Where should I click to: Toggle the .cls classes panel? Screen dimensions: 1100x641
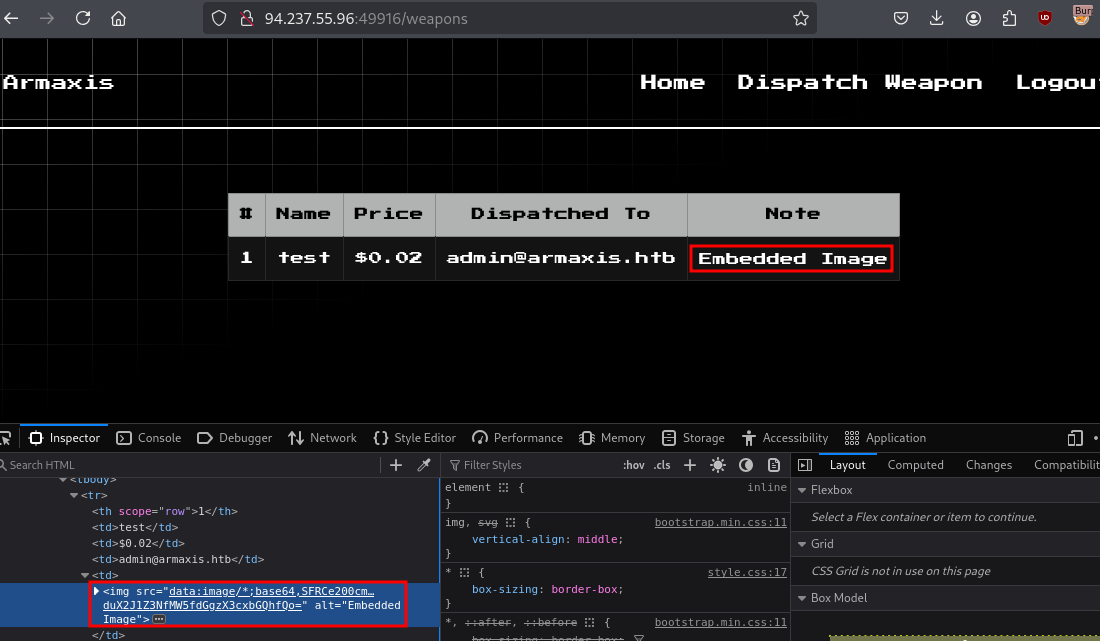[x=662, y=465]
